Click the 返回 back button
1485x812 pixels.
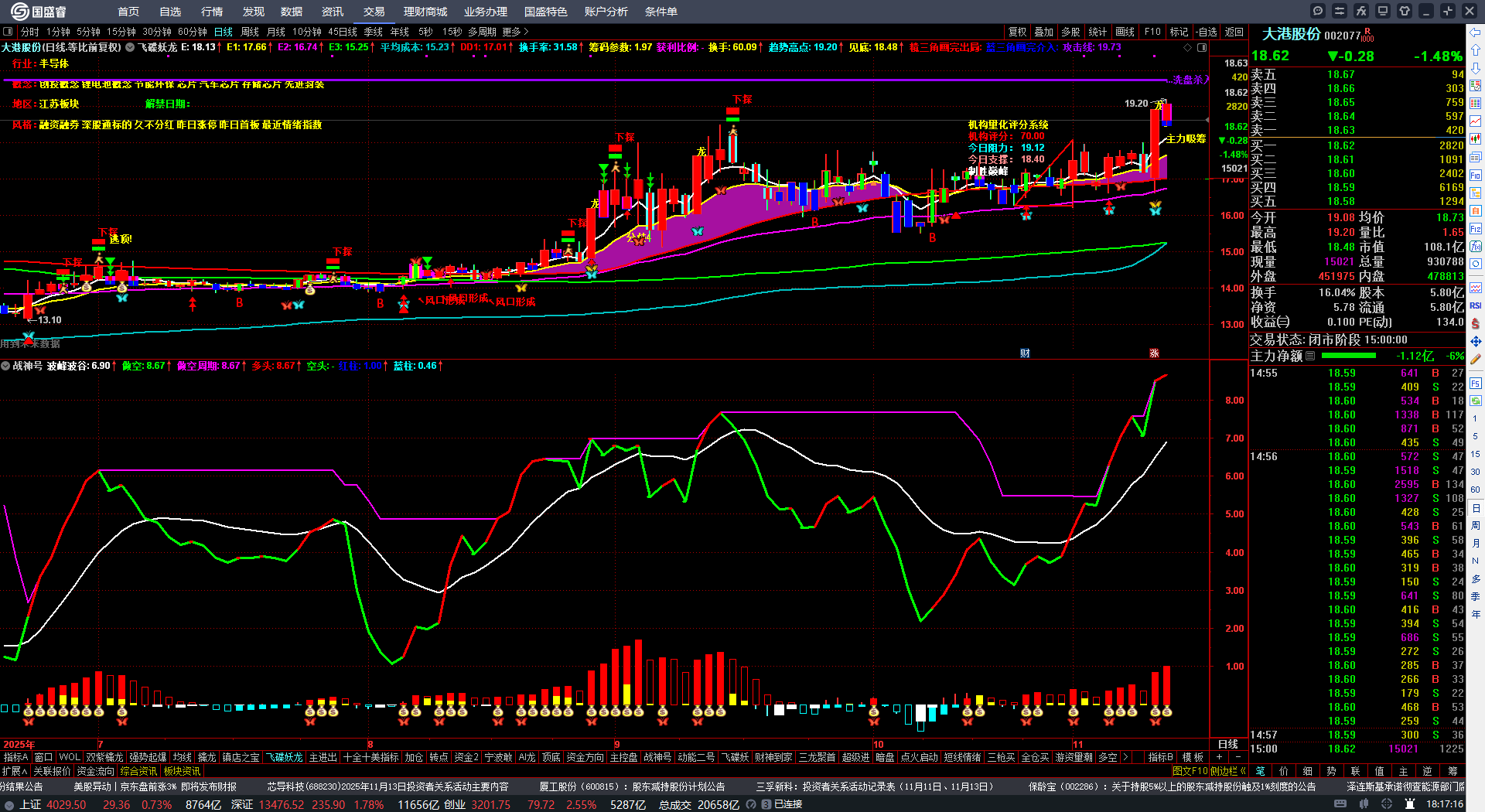coord(1234,32)
